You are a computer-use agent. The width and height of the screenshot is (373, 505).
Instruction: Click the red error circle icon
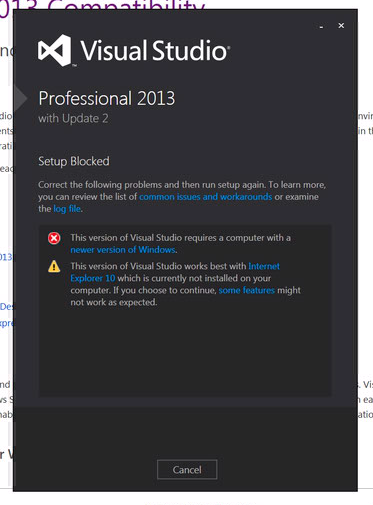click(x=54, y=238)
